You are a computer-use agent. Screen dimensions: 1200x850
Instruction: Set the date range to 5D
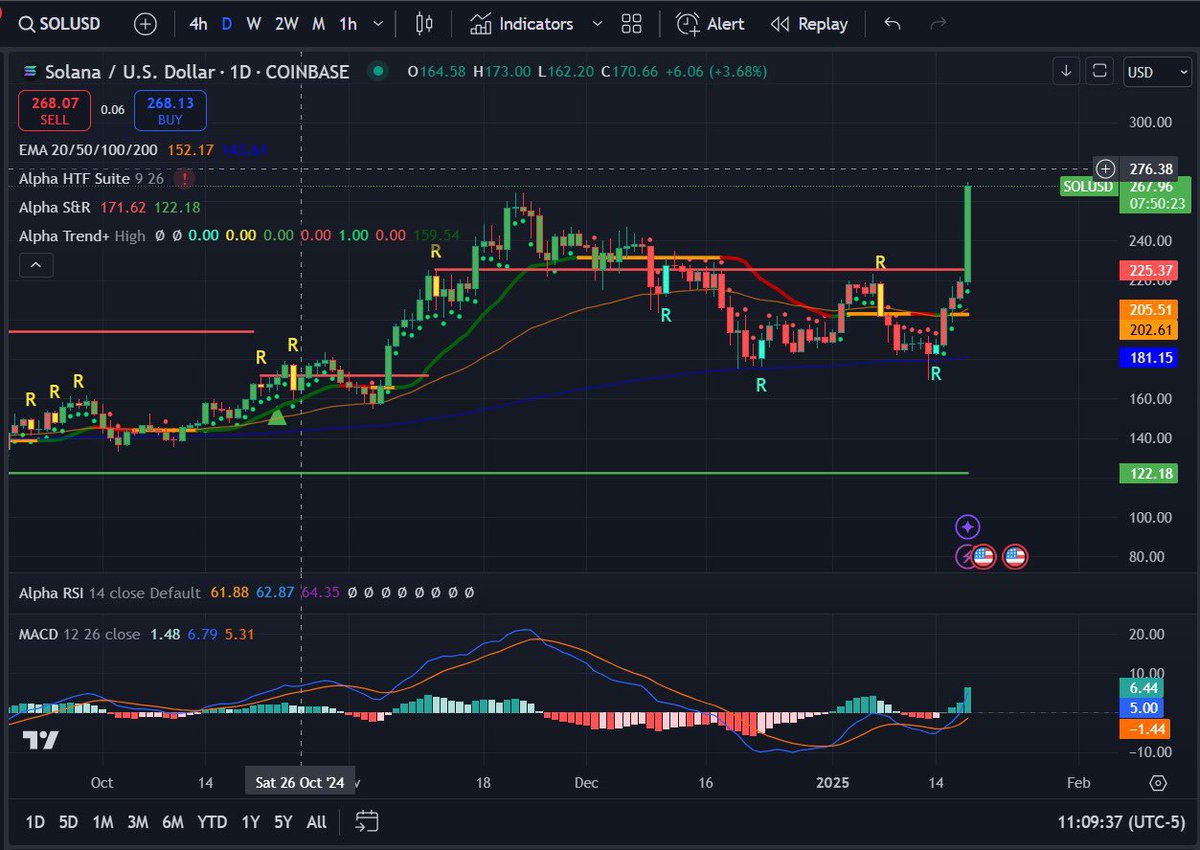[x=68, y=822]
